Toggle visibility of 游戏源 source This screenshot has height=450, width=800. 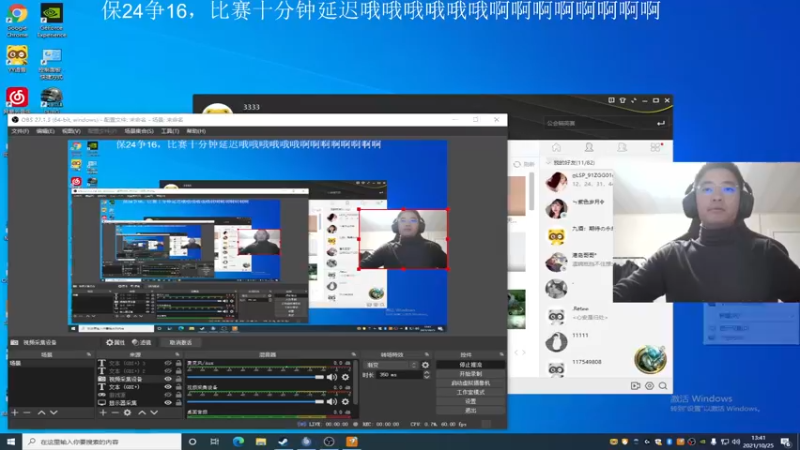168,394
